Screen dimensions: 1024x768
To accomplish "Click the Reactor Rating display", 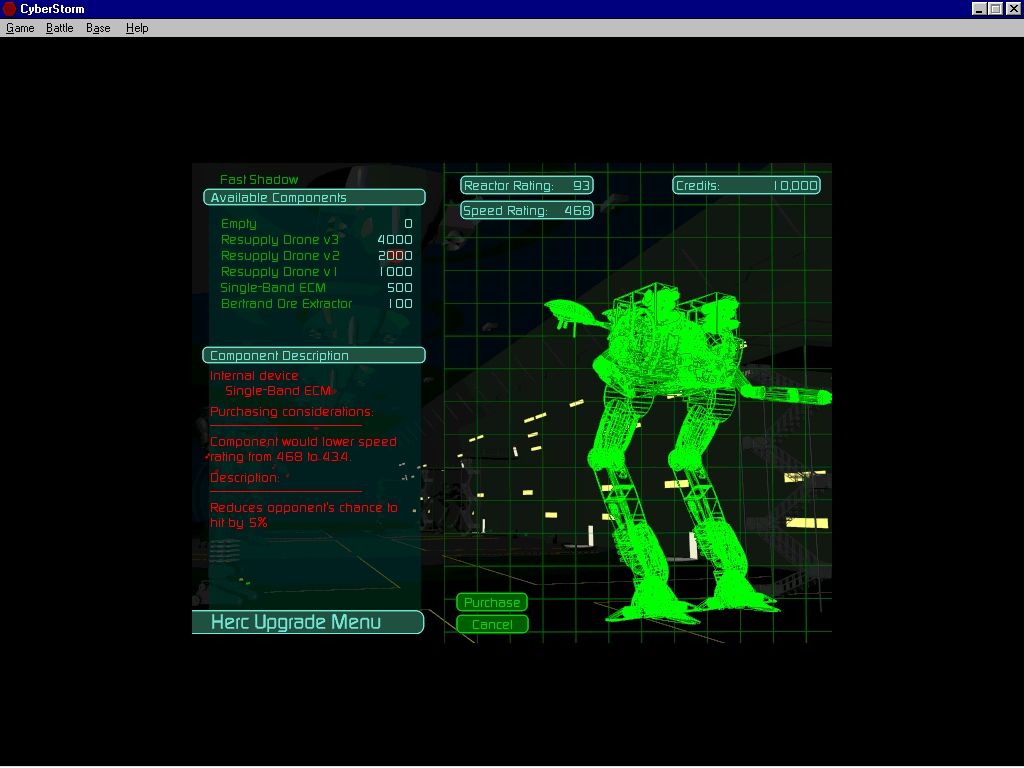I will [x=527, y=186].
